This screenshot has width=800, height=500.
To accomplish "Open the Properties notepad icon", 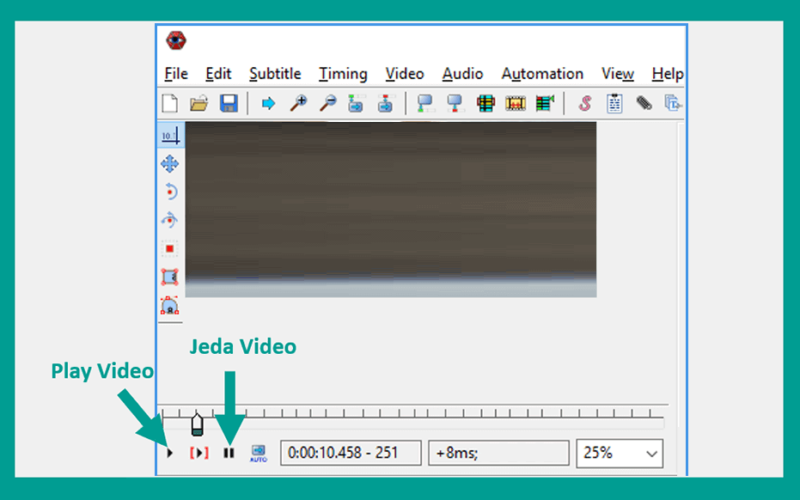I will pyautogui.click(x=614, y=104).
